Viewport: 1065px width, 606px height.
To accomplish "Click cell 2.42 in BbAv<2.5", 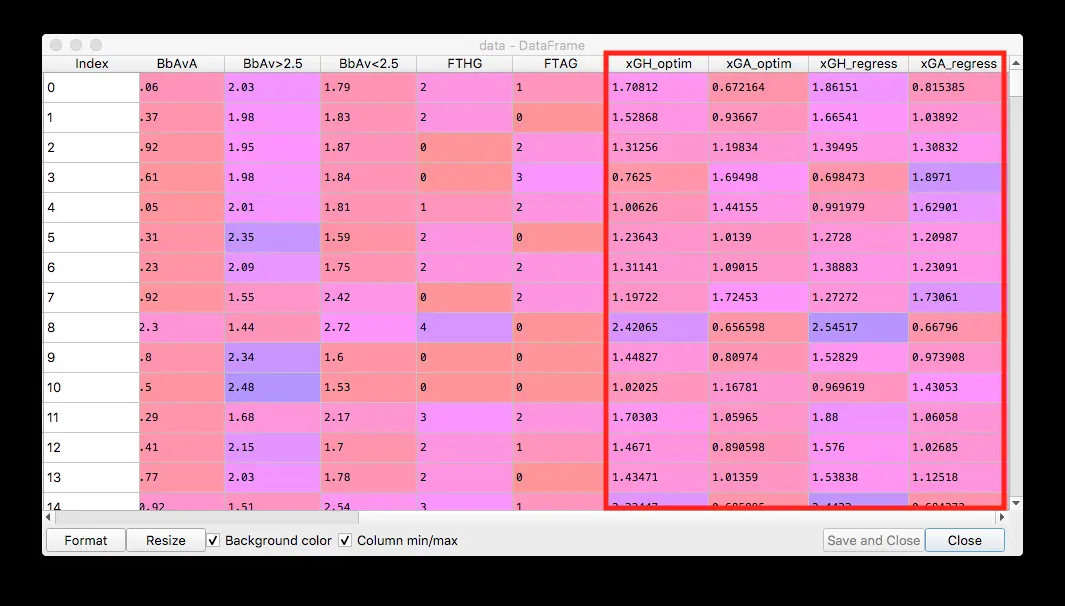I will click(x=368, y=297).
